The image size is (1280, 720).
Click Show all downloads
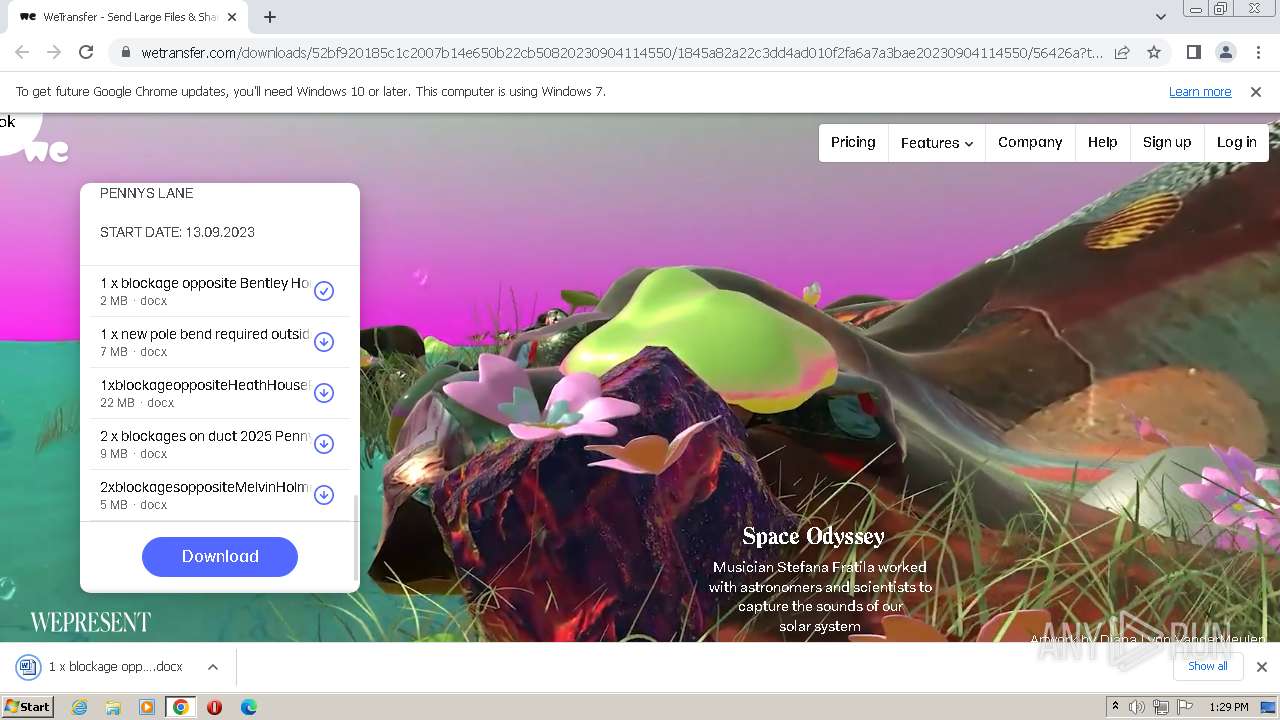(1208, 666)
